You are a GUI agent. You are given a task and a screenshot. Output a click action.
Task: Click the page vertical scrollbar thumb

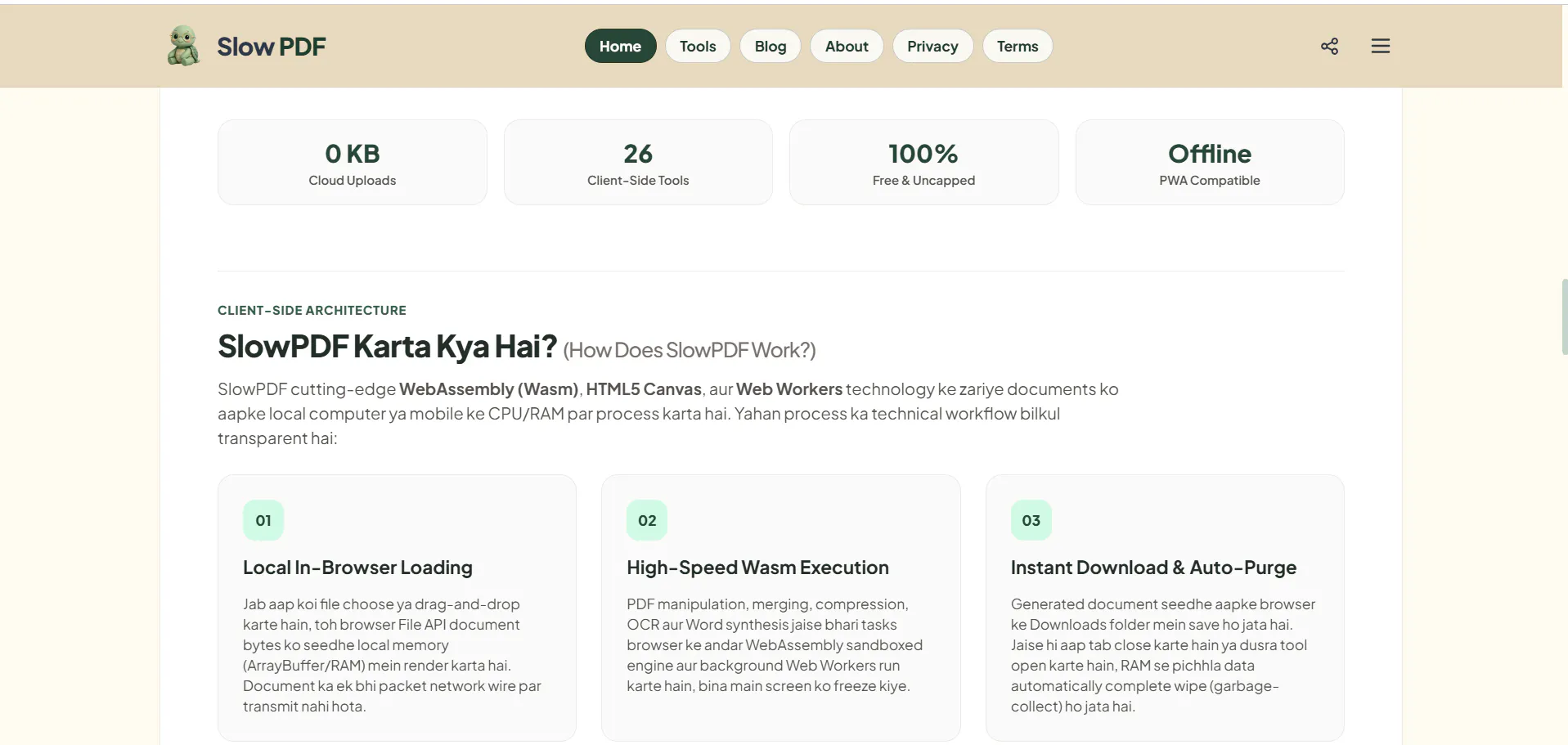(x=1564, y=316)
